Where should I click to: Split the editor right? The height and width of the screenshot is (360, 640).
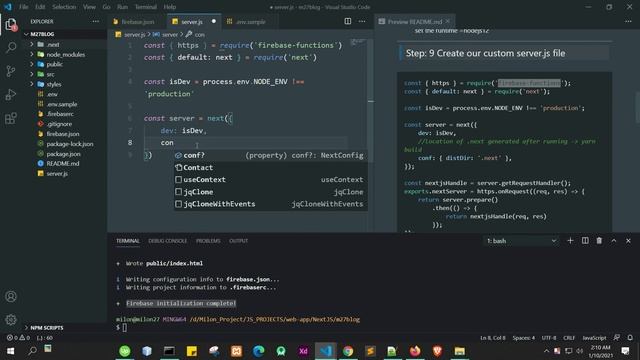(348, 21)
